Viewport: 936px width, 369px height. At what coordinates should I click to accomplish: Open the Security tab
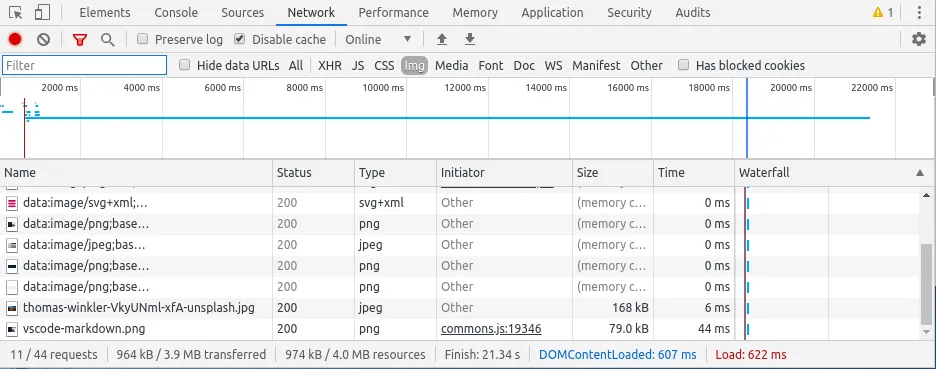pos(629,13)
